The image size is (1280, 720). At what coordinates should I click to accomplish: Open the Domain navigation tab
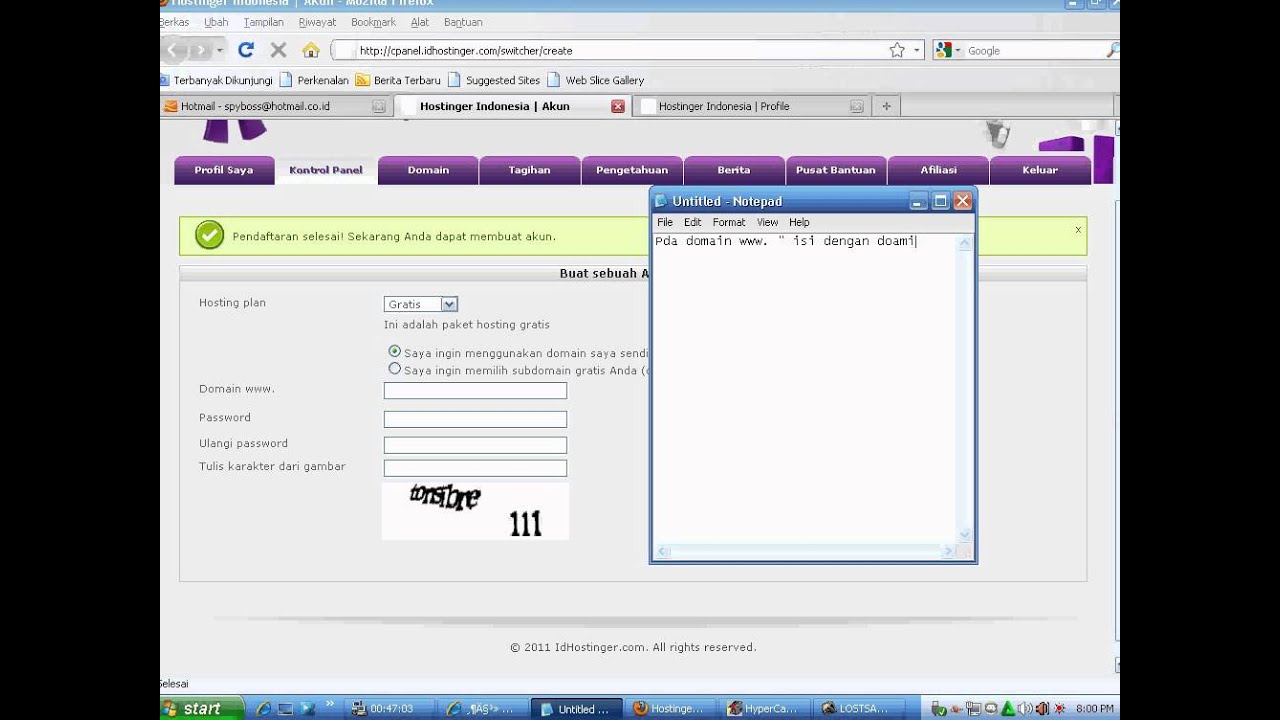pyautogui.click(x=428, y=170)
